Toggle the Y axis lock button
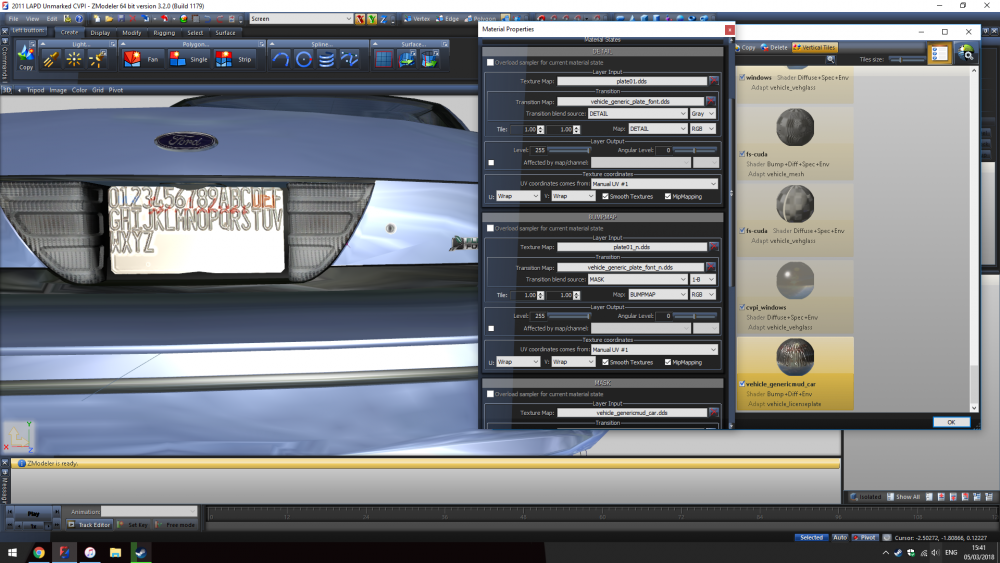The height and width of the screenshot is (563, 1000). [372, 19]
